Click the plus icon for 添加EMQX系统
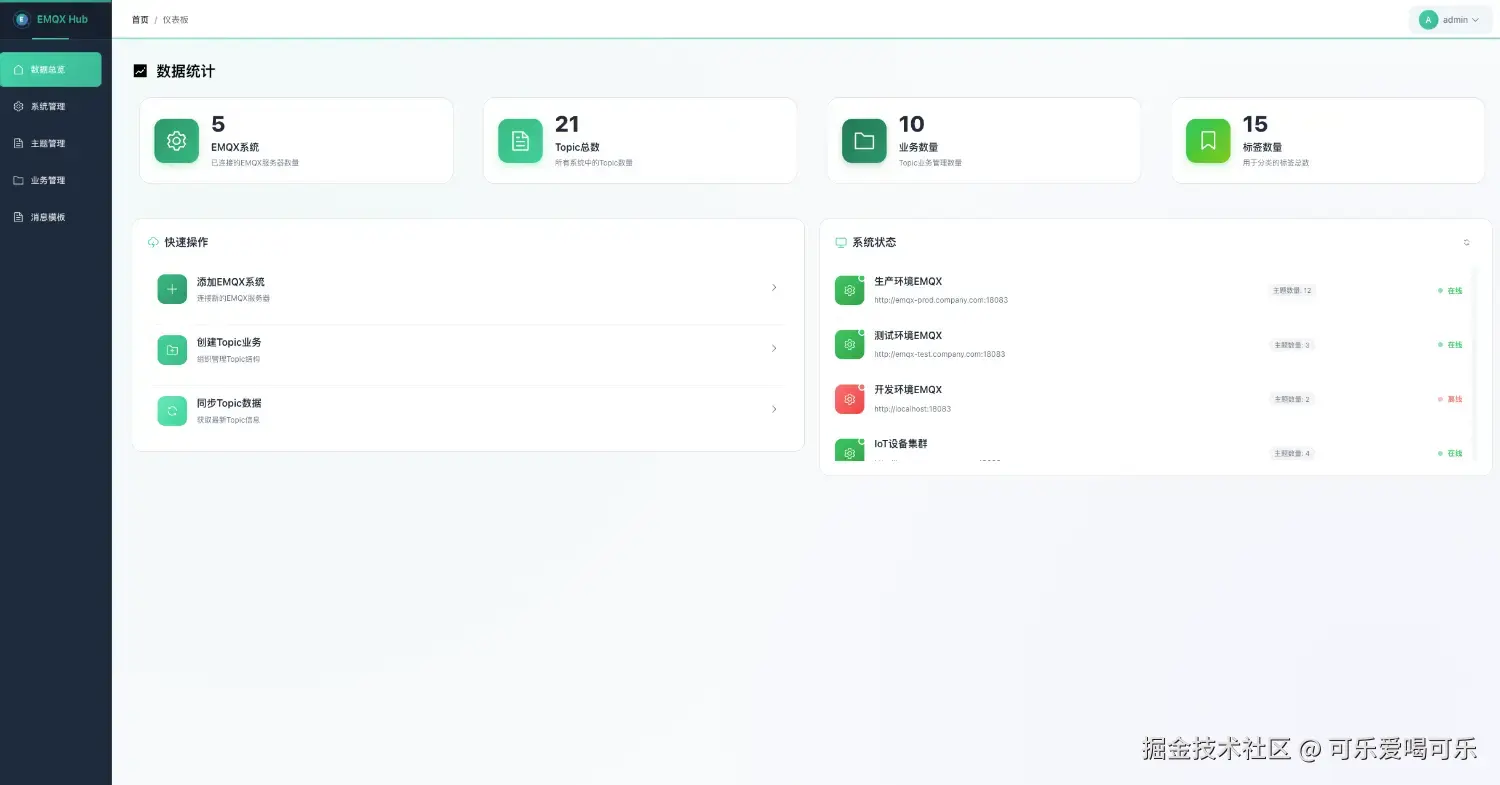Image resolution: width=1500 pixels, height=785 pixels. point(172,289)
